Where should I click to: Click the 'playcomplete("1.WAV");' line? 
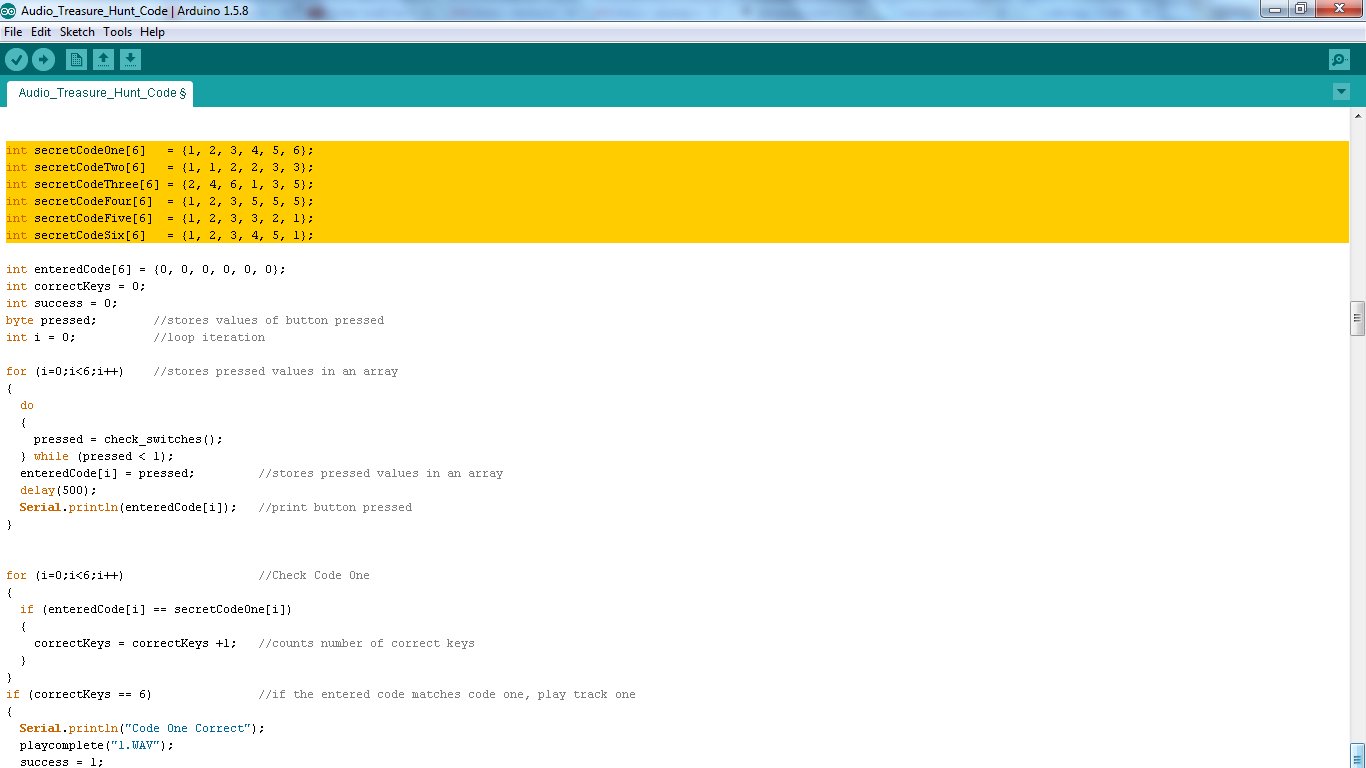click(97, 745)
